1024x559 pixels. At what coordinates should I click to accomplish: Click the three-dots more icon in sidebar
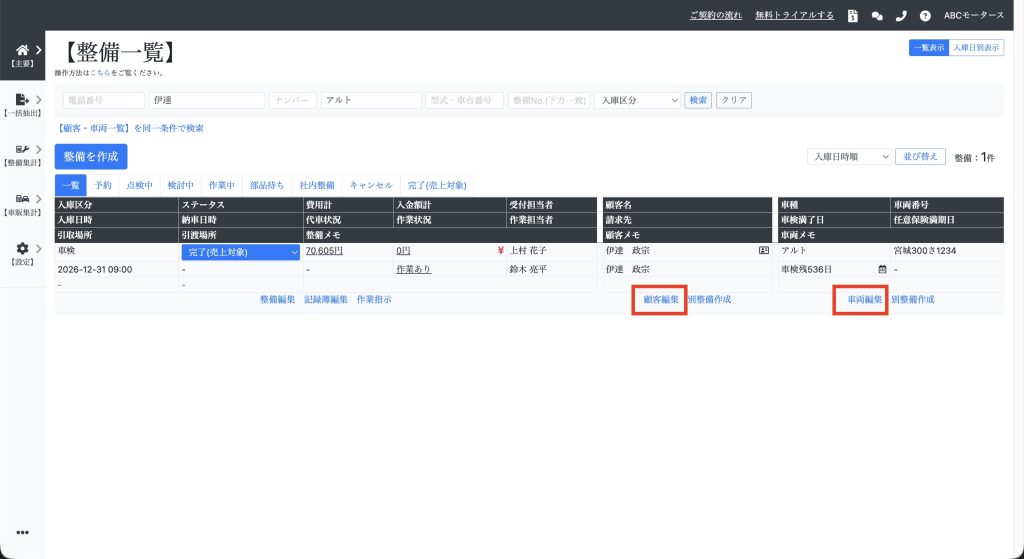coord(22,532)
